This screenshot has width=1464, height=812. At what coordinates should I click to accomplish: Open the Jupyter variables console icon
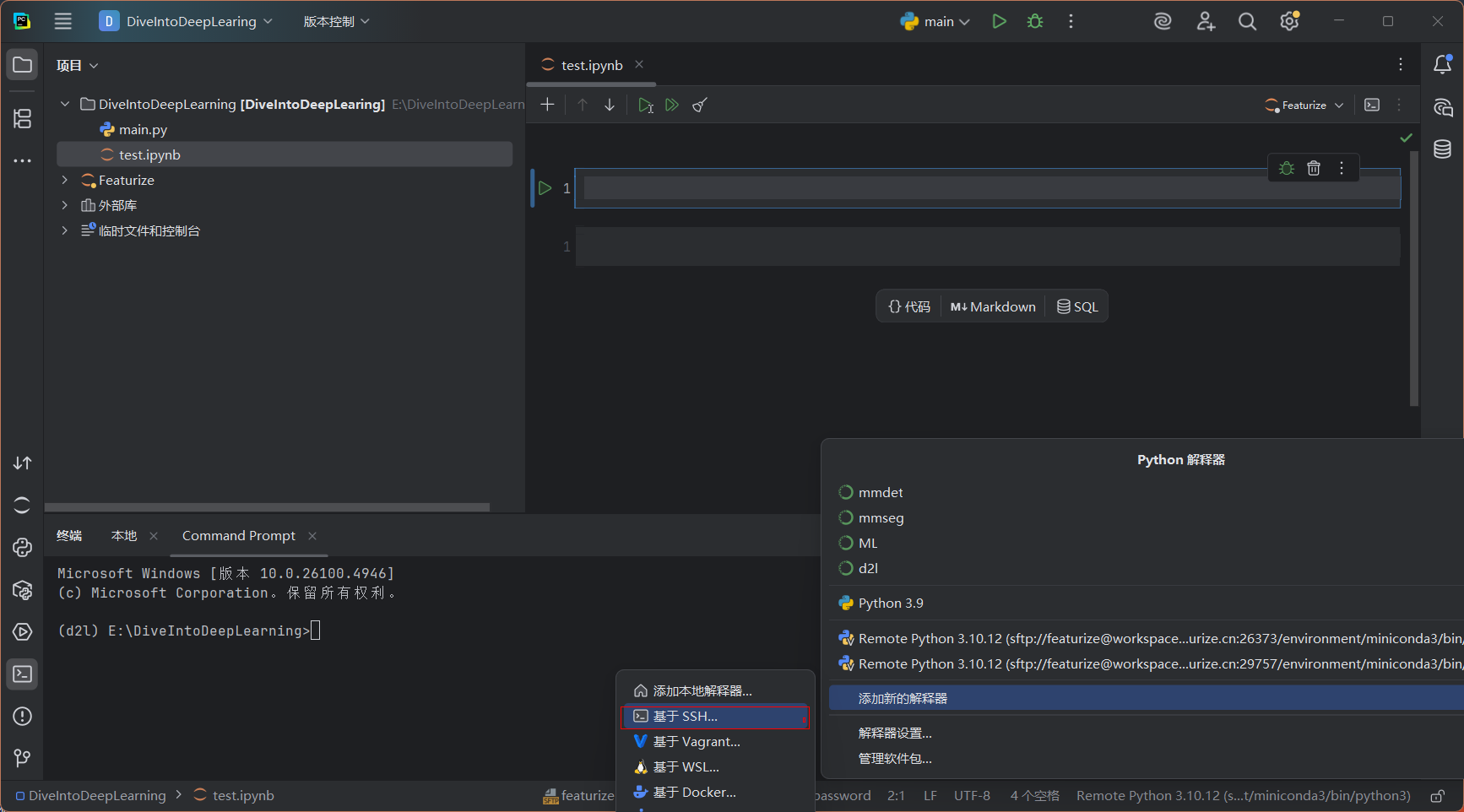point(1372,105)
